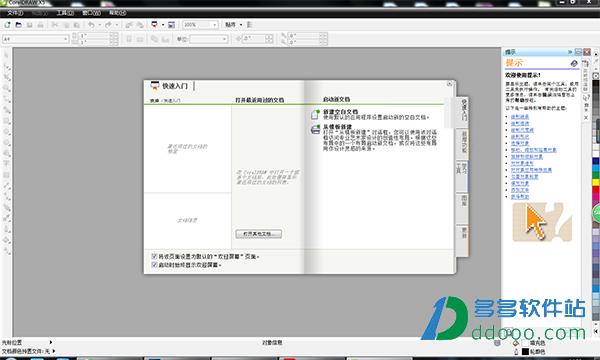Viewport: 600px width, 360px height.
Task: Select the Rectangle tool in toolbox
Action: pyautogui.click(x=7, y=121)
